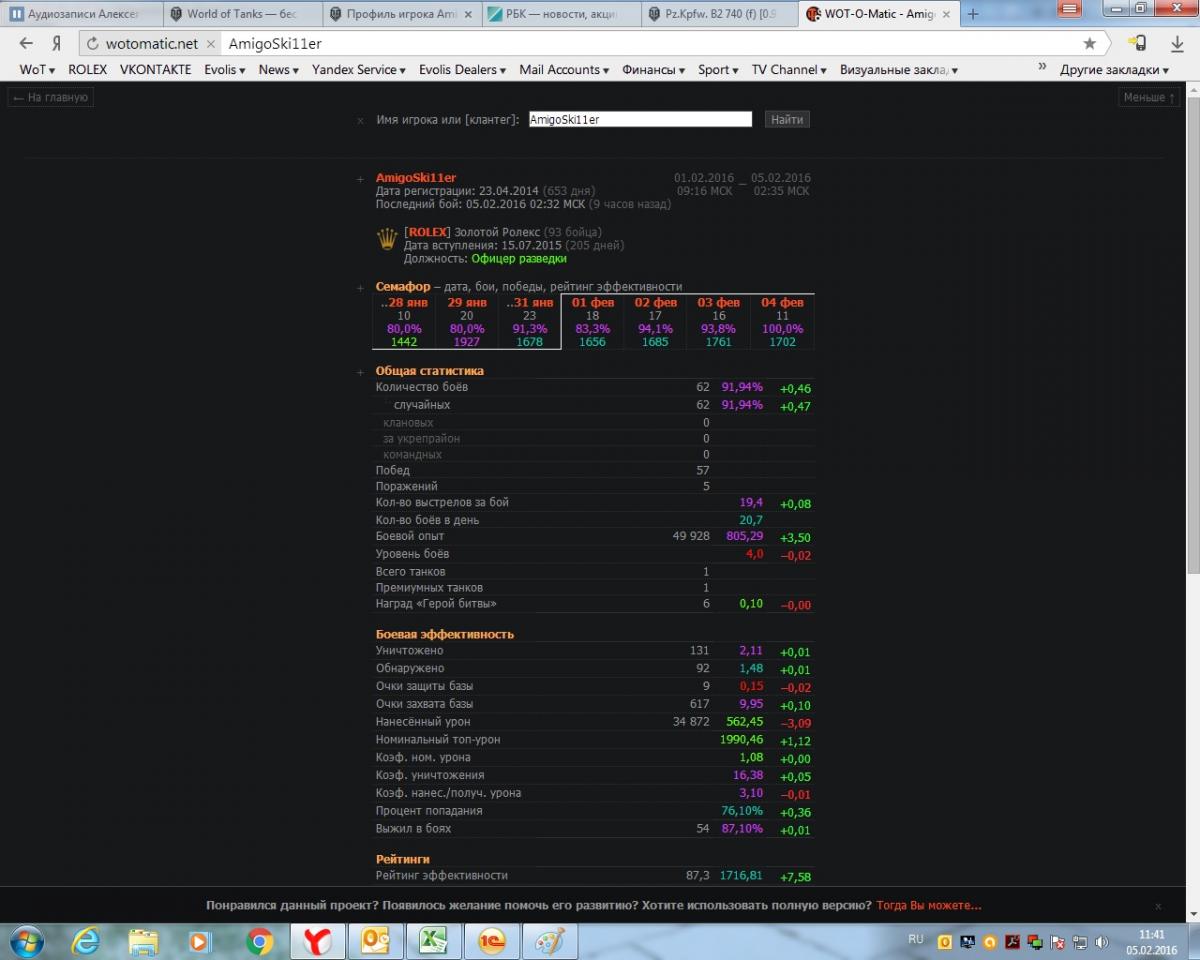Open the Yandex home button
Screen dimensions: 1200x960
tap(57, 44)
